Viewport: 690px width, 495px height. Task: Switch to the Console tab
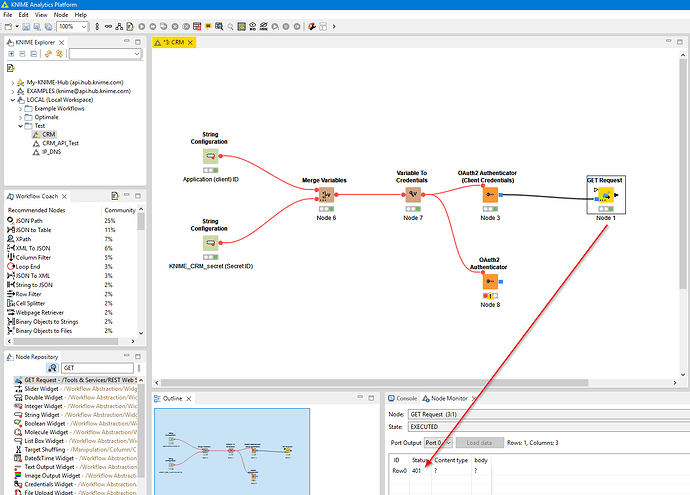[x=402, y=398]
